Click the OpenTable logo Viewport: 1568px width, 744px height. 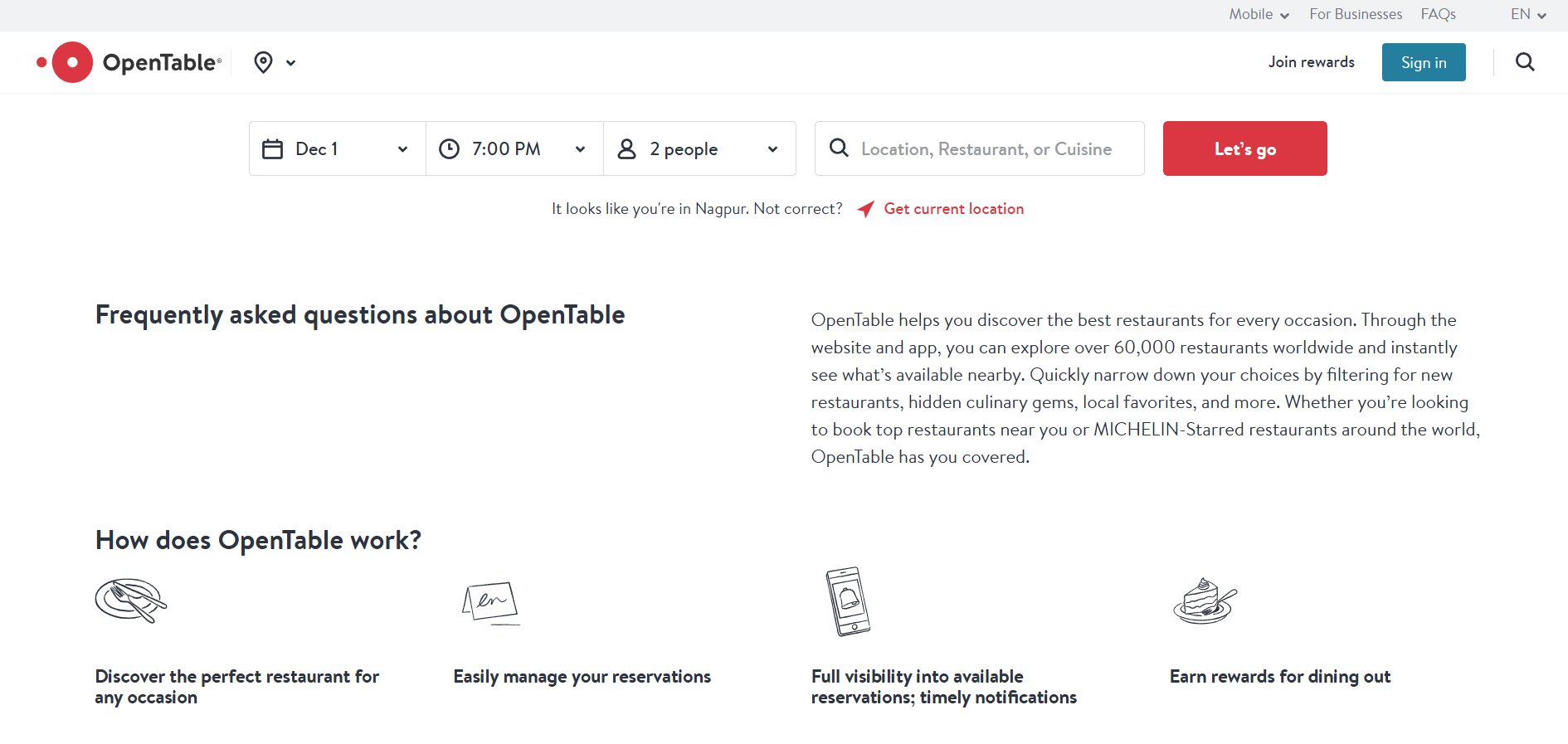tap(129, 62)
